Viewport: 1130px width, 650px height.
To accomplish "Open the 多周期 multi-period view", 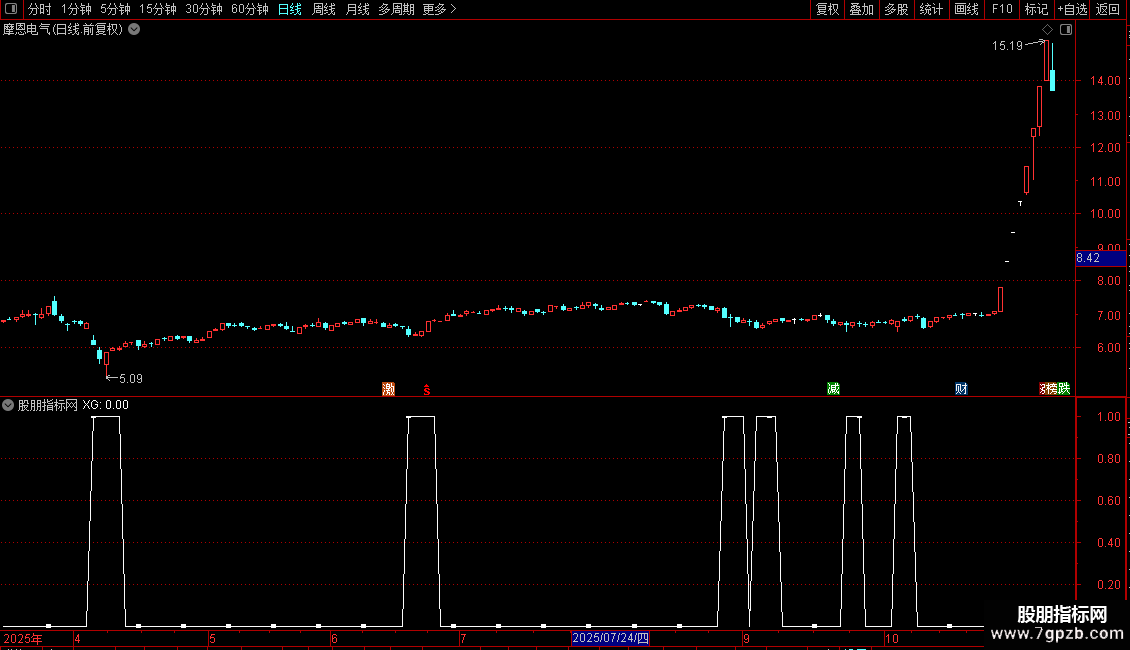I will (x=396, y=9).
